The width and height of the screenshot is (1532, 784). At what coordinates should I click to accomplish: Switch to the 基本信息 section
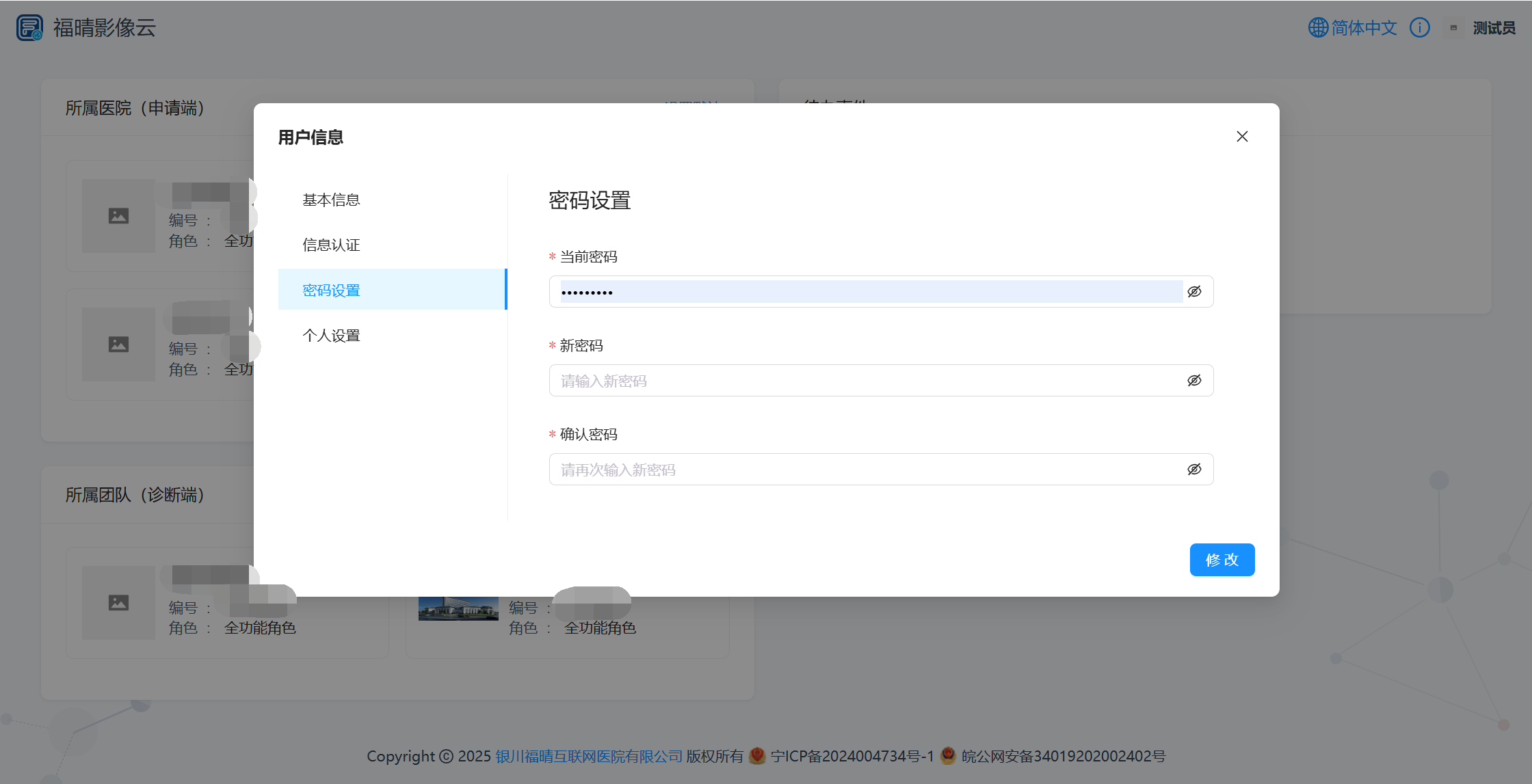(332, 199)
